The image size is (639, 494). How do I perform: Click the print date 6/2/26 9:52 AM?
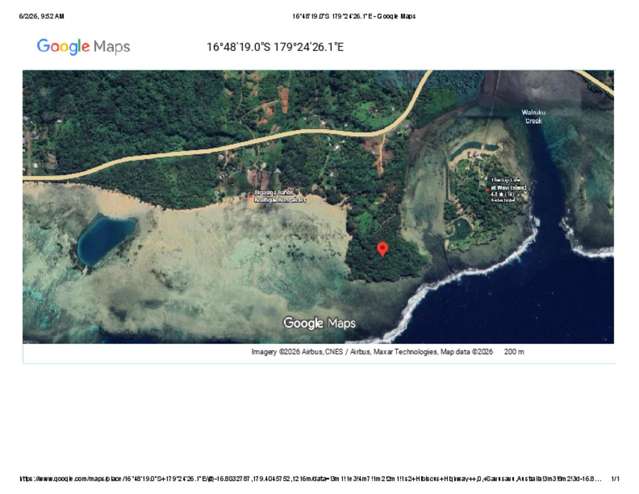click(x=42, y=16)
